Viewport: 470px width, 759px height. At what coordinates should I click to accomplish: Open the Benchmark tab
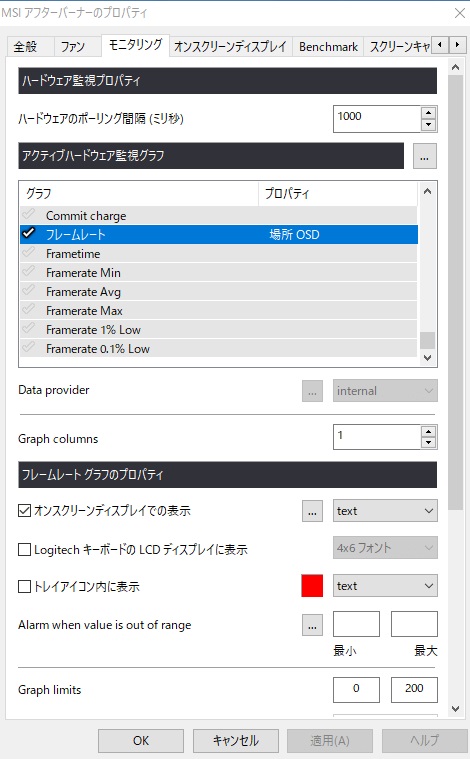[x=328, y=46]
